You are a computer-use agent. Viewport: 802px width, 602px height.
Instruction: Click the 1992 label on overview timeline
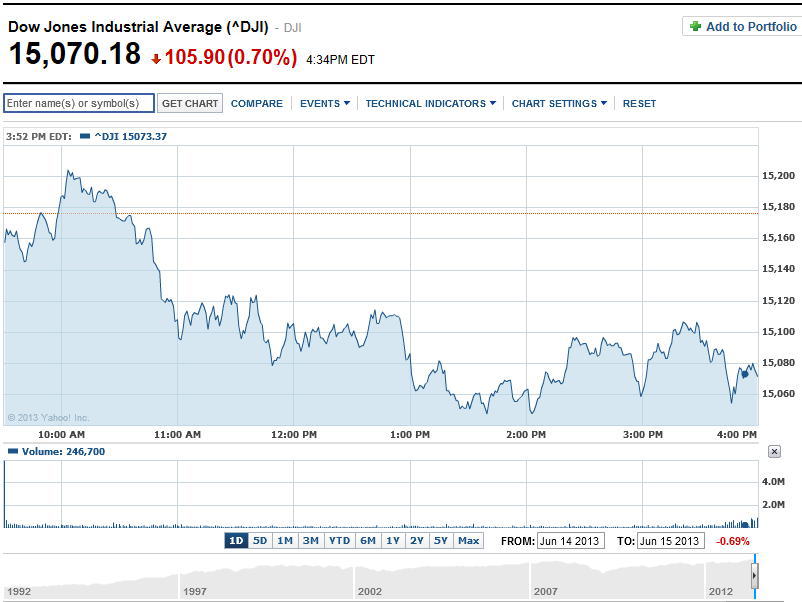coord(19,591)
